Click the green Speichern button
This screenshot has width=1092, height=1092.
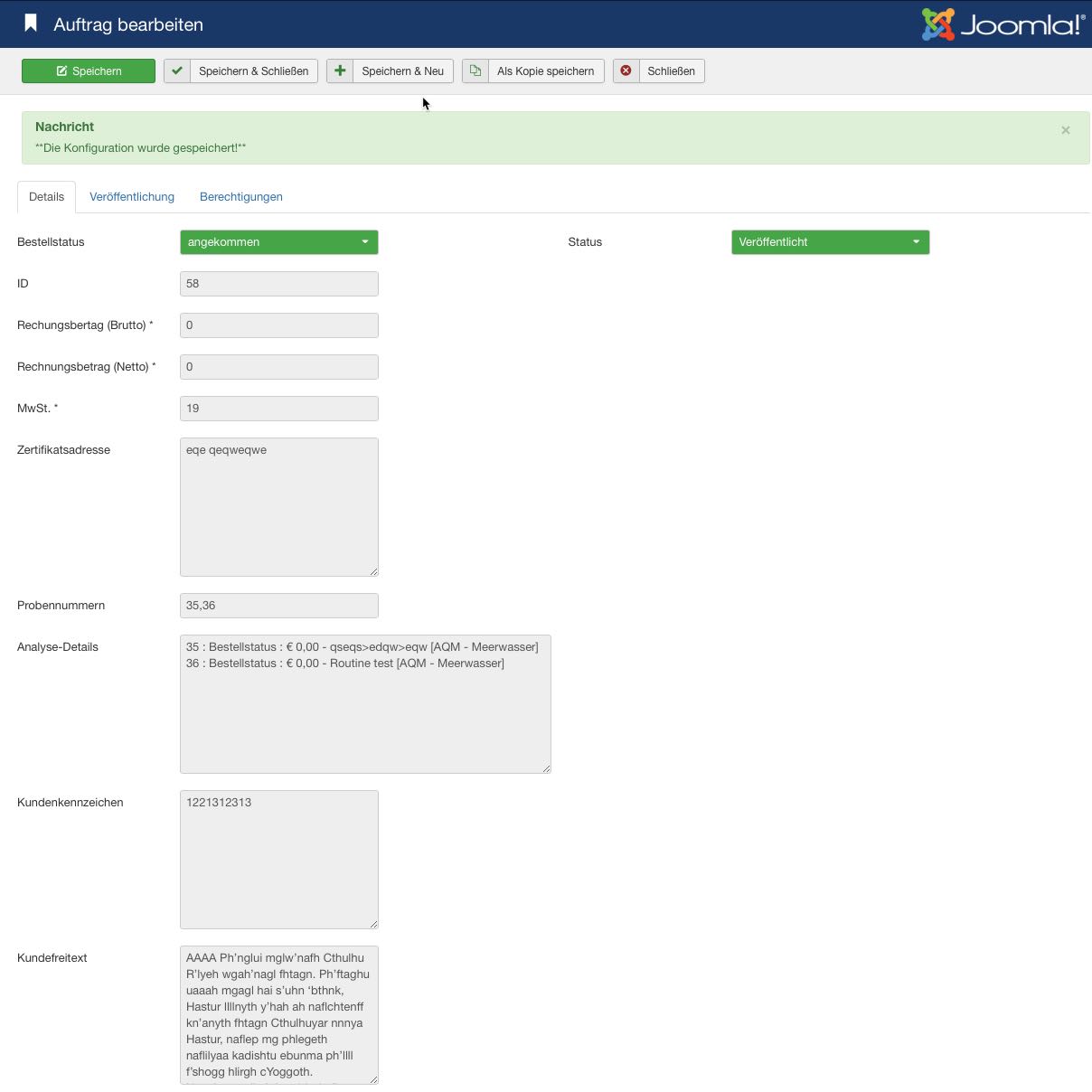[89, 71]
